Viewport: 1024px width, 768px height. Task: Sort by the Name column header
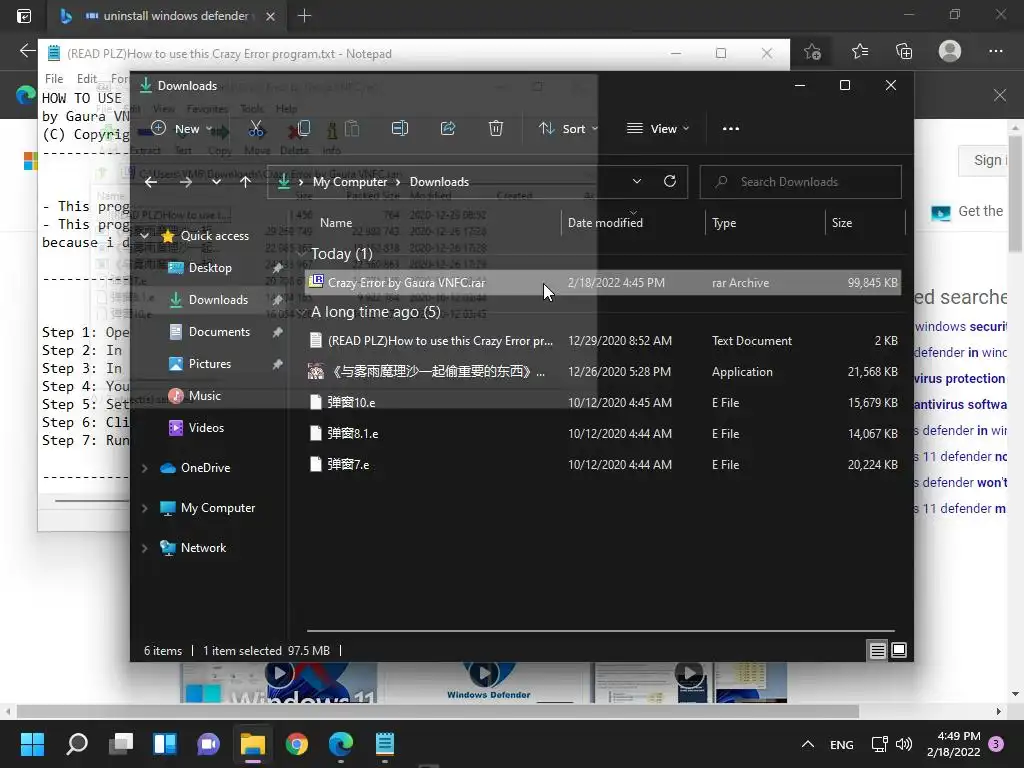336,223
